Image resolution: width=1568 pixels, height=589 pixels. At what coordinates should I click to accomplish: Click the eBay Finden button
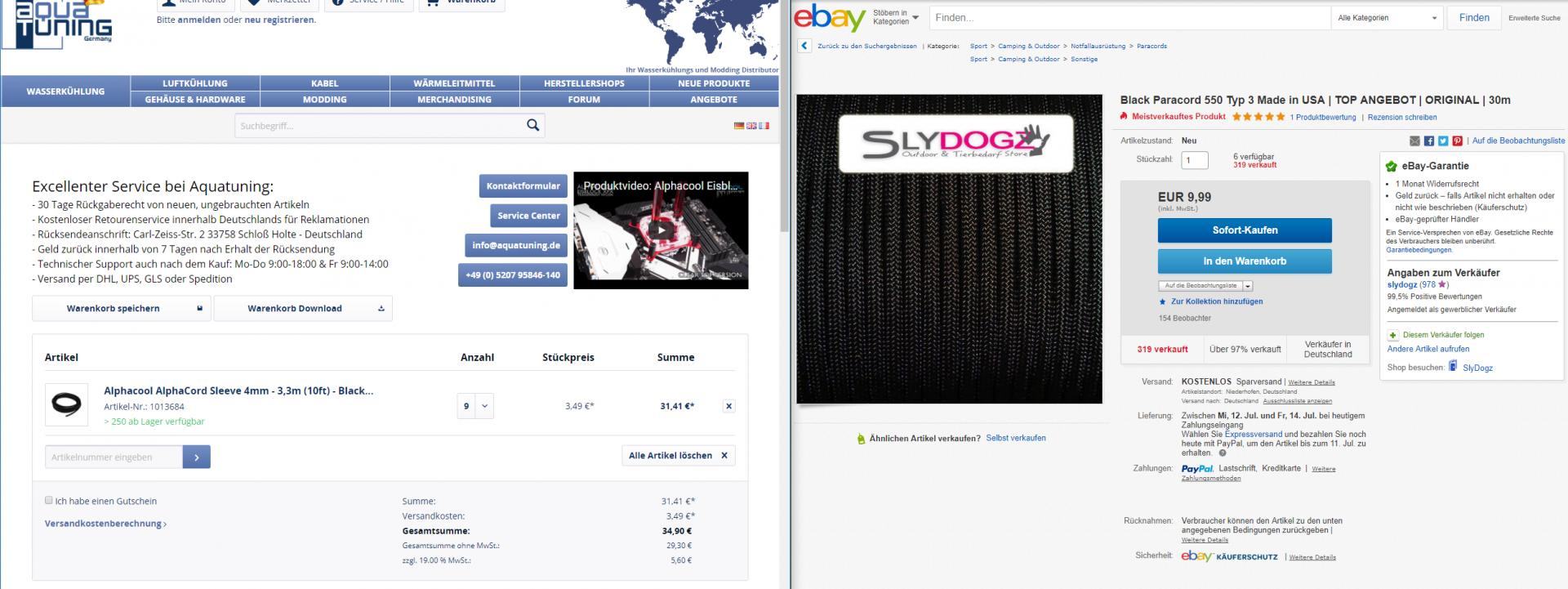pos(1474,18)
